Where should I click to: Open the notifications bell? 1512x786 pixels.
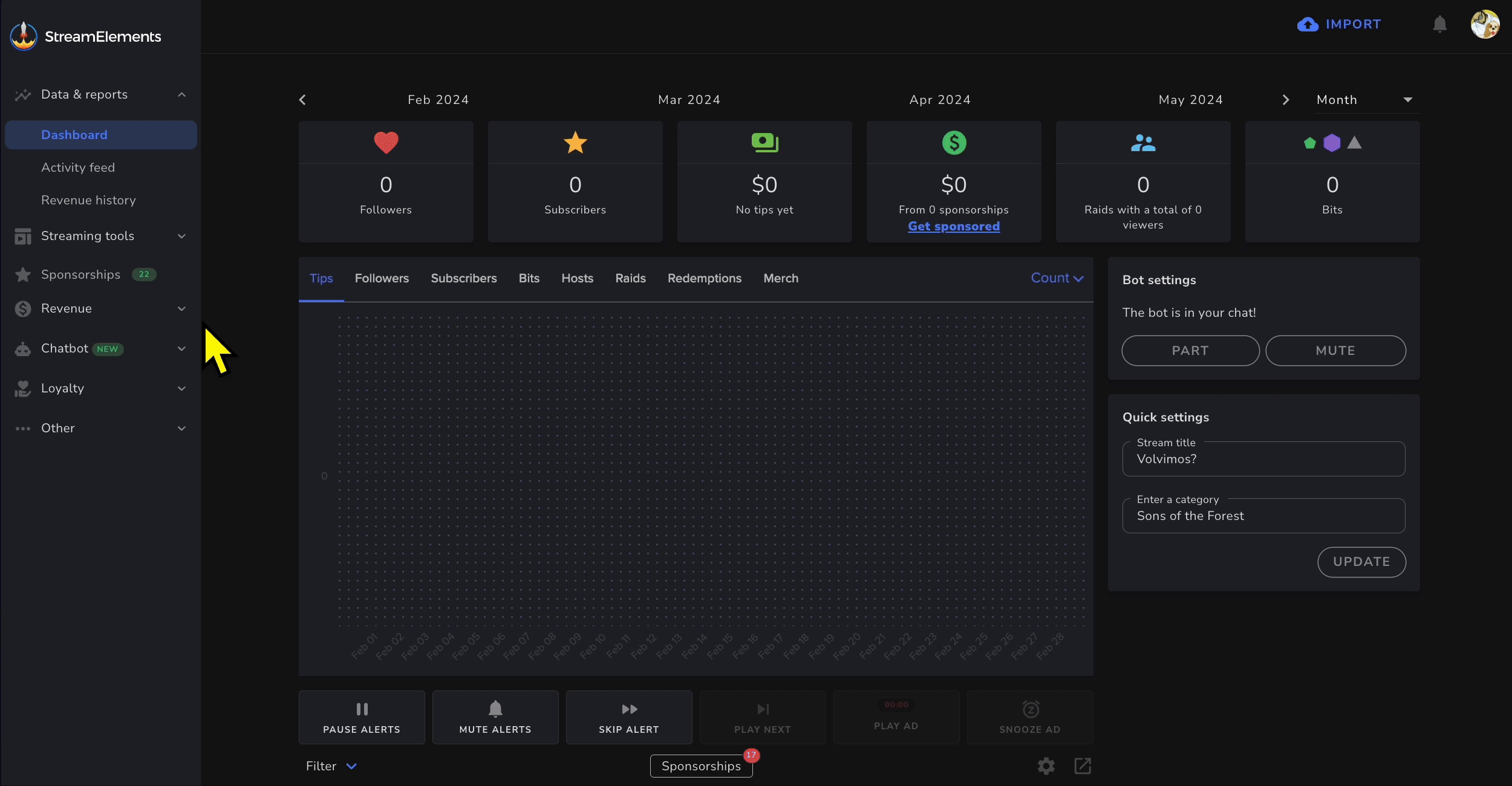click(1439, 24)
